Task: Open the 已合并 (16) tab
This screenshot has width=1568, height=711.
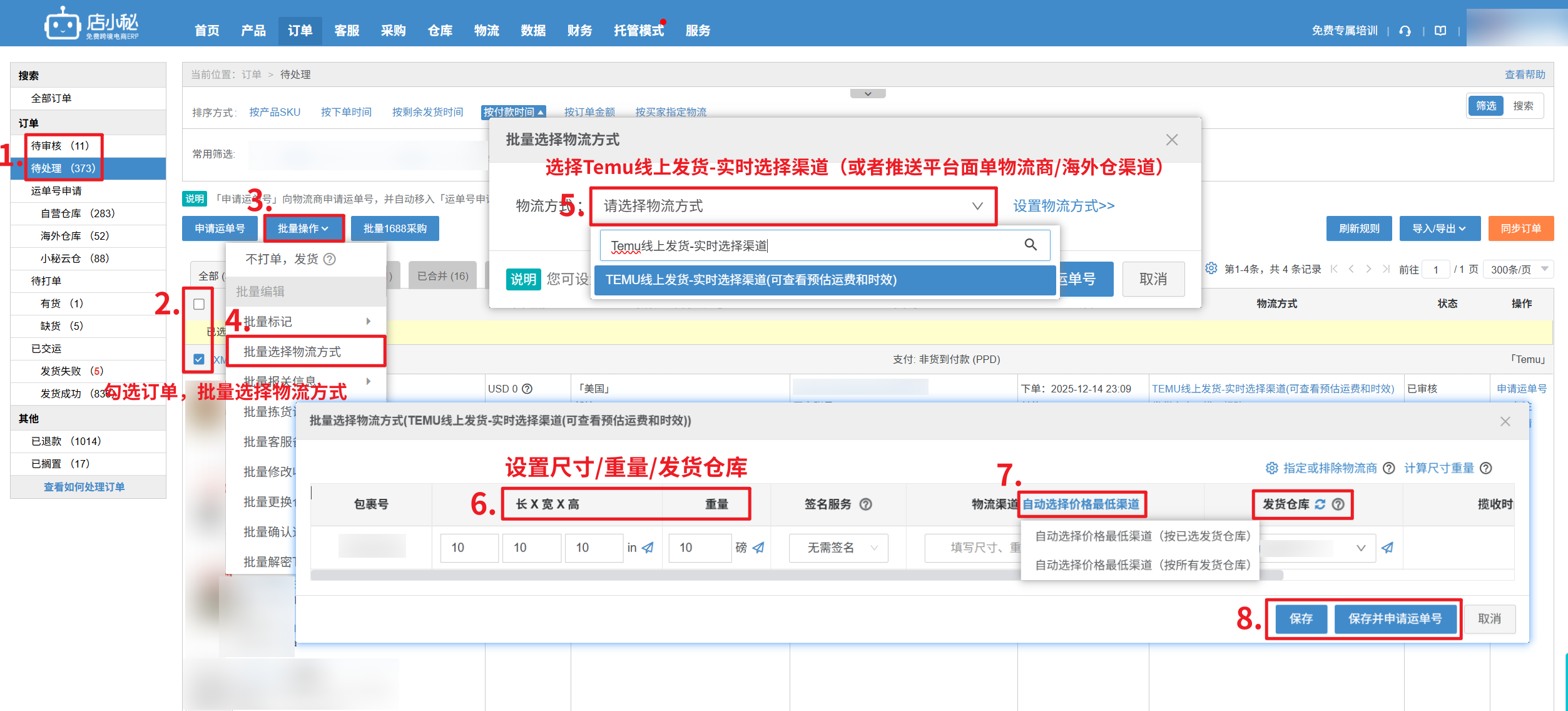Action: (x=442, y=276)
